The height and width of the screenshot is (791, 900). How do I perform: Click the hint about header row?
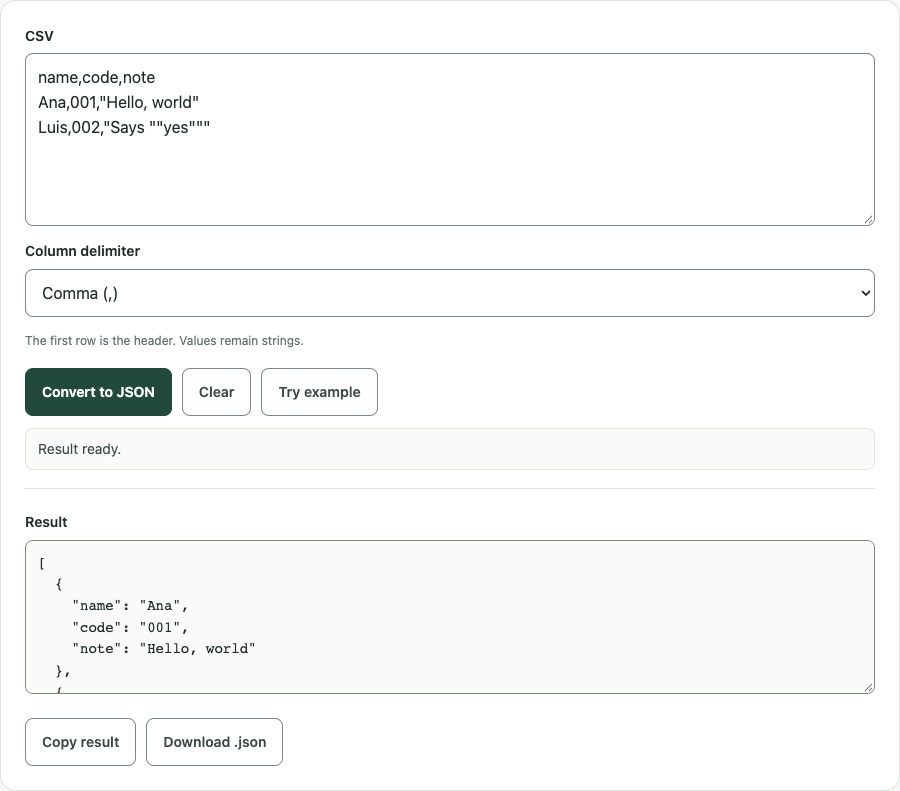pos(164,341)
